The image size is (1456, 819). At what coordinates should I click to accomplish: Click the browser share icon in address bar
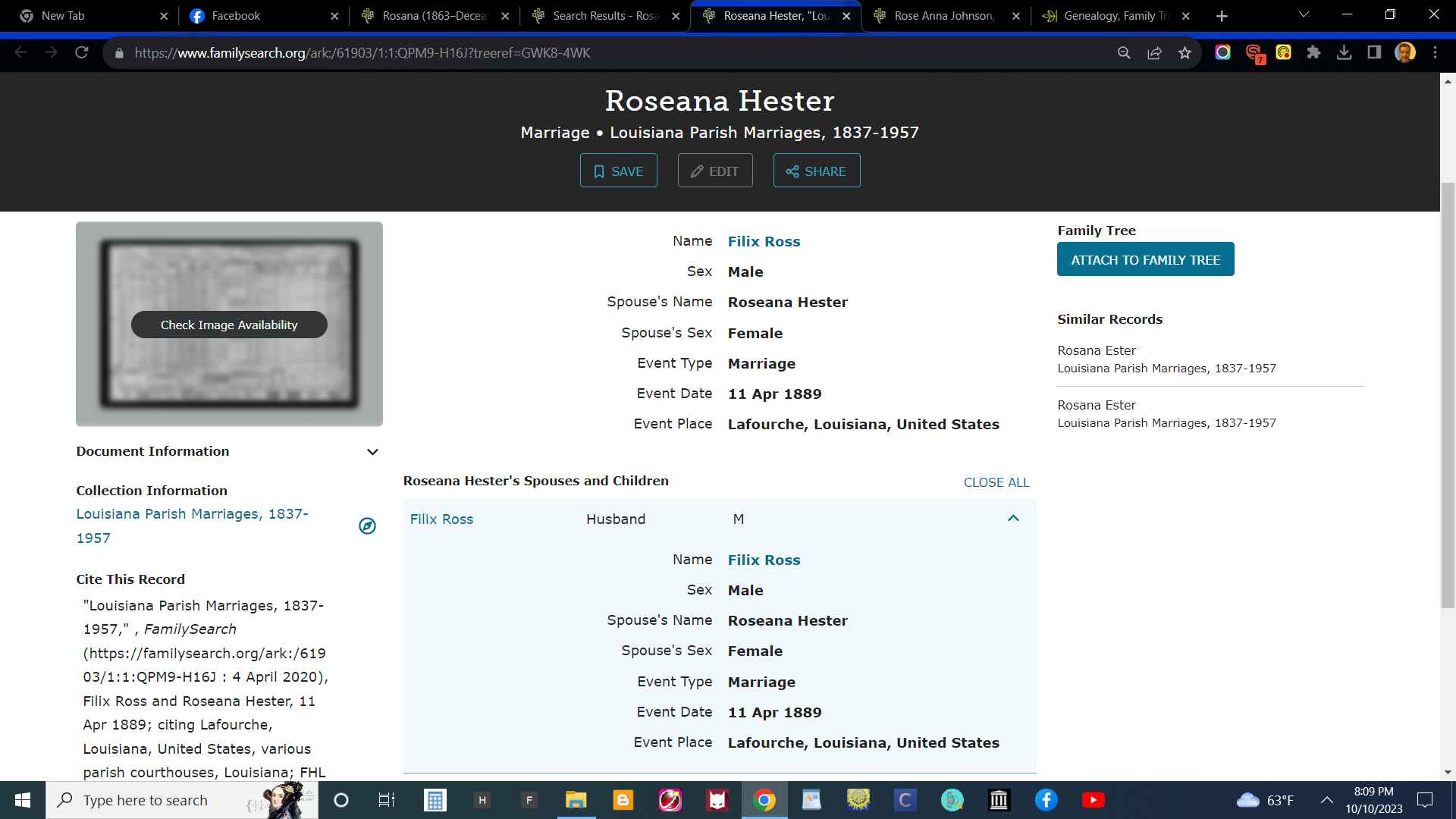point(1154,53)
